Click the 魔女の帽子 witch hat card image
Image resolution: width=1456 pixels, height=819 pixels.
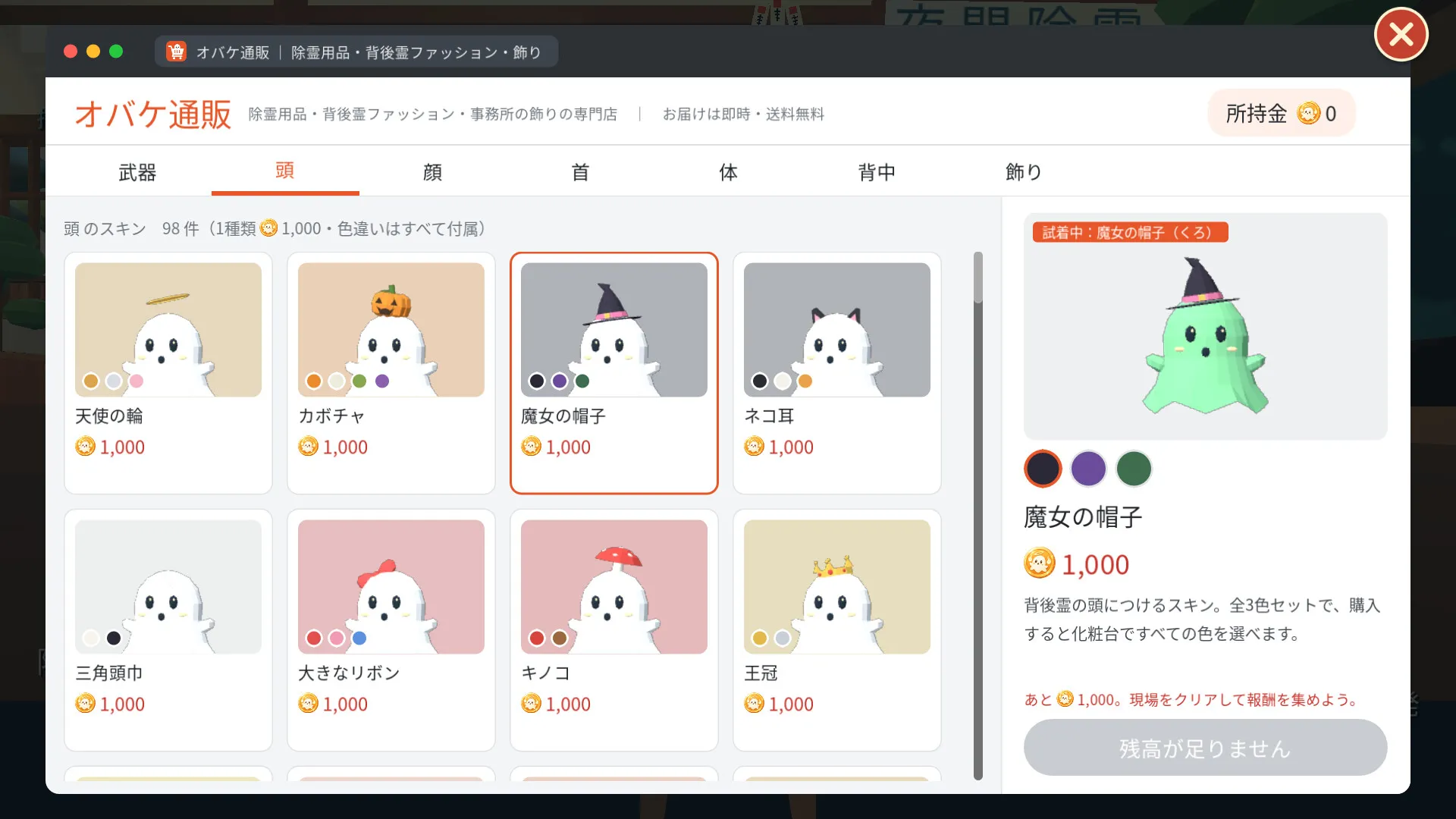point(614,330)
